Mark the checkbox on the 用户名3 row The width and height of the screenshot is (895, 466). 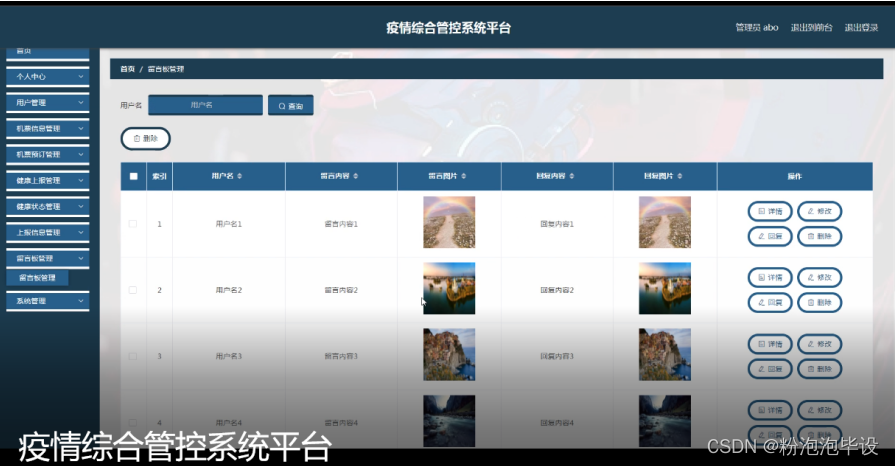(133, 356)
